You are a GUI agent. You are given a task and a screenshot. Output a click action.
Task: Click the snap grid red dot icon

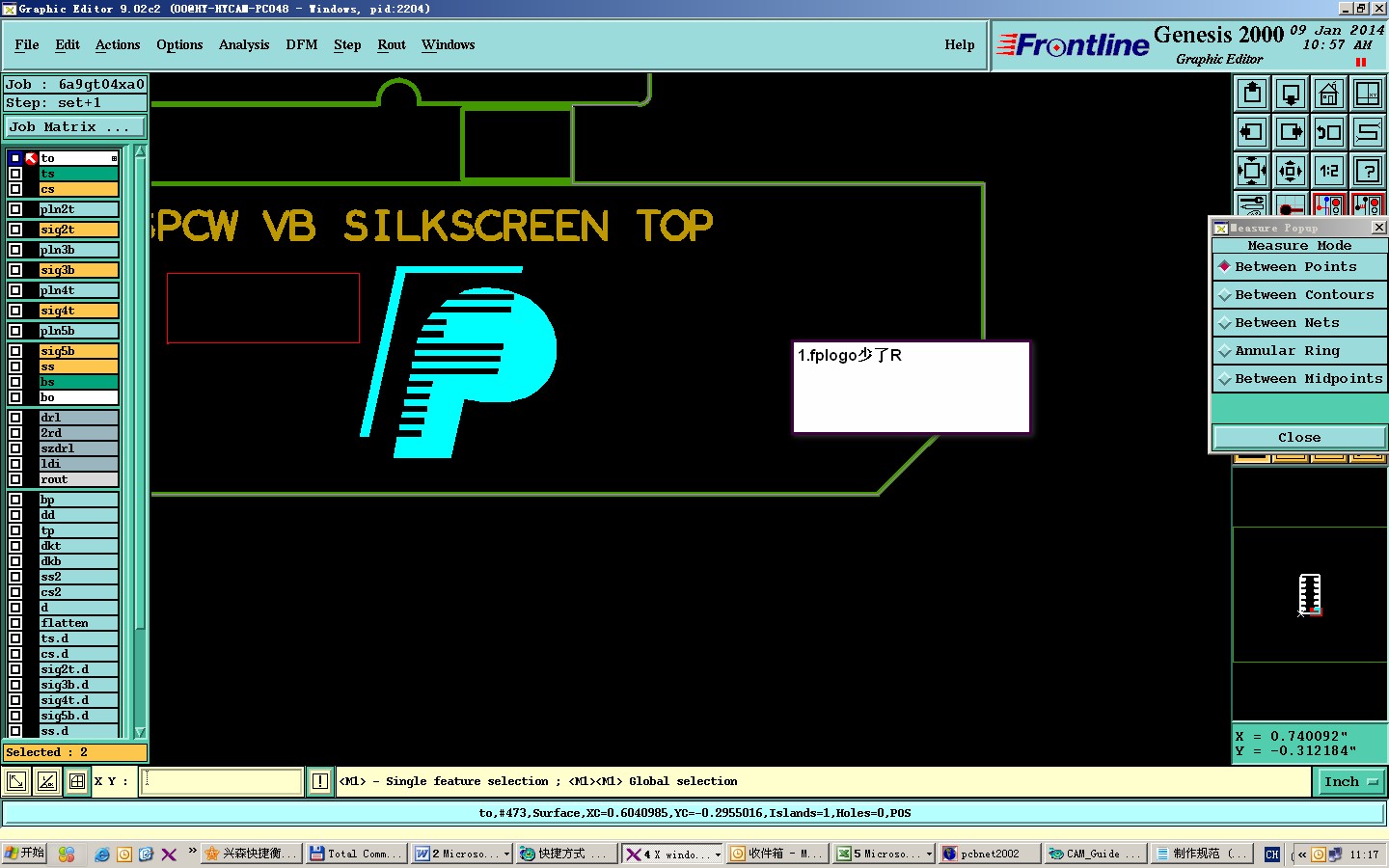coord(1291,204)
